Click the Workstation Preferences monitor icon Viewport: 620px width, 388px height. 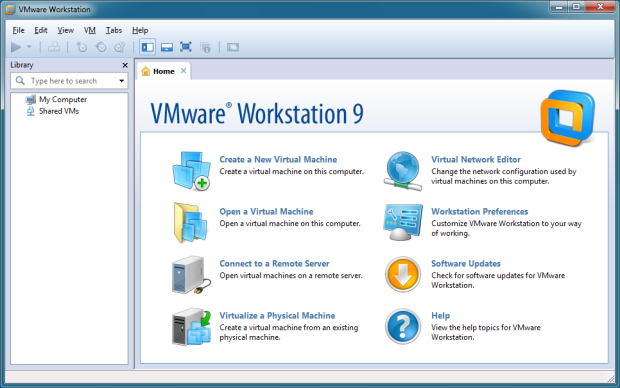tap(403, 222)
